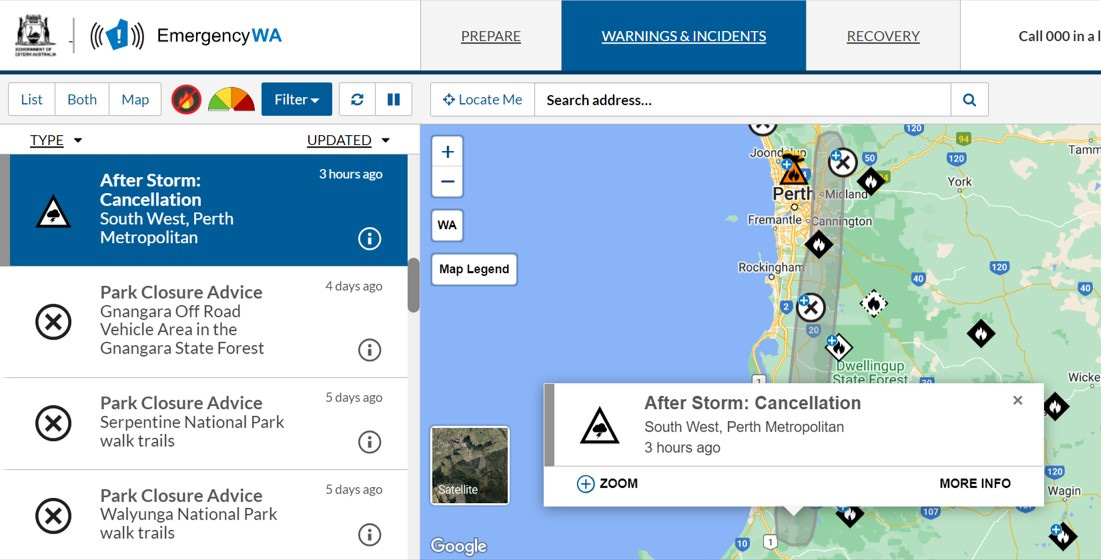This screenshot has width=1101, height=560.
Task: Open the PREPARE tab
Action: (x=491, y=36)
